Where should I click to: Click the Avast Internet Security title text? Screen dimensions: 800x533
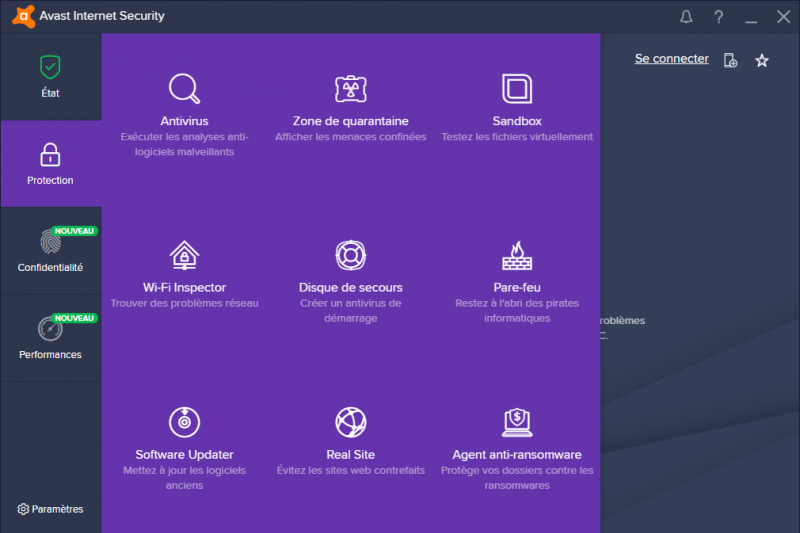[102, 16]
